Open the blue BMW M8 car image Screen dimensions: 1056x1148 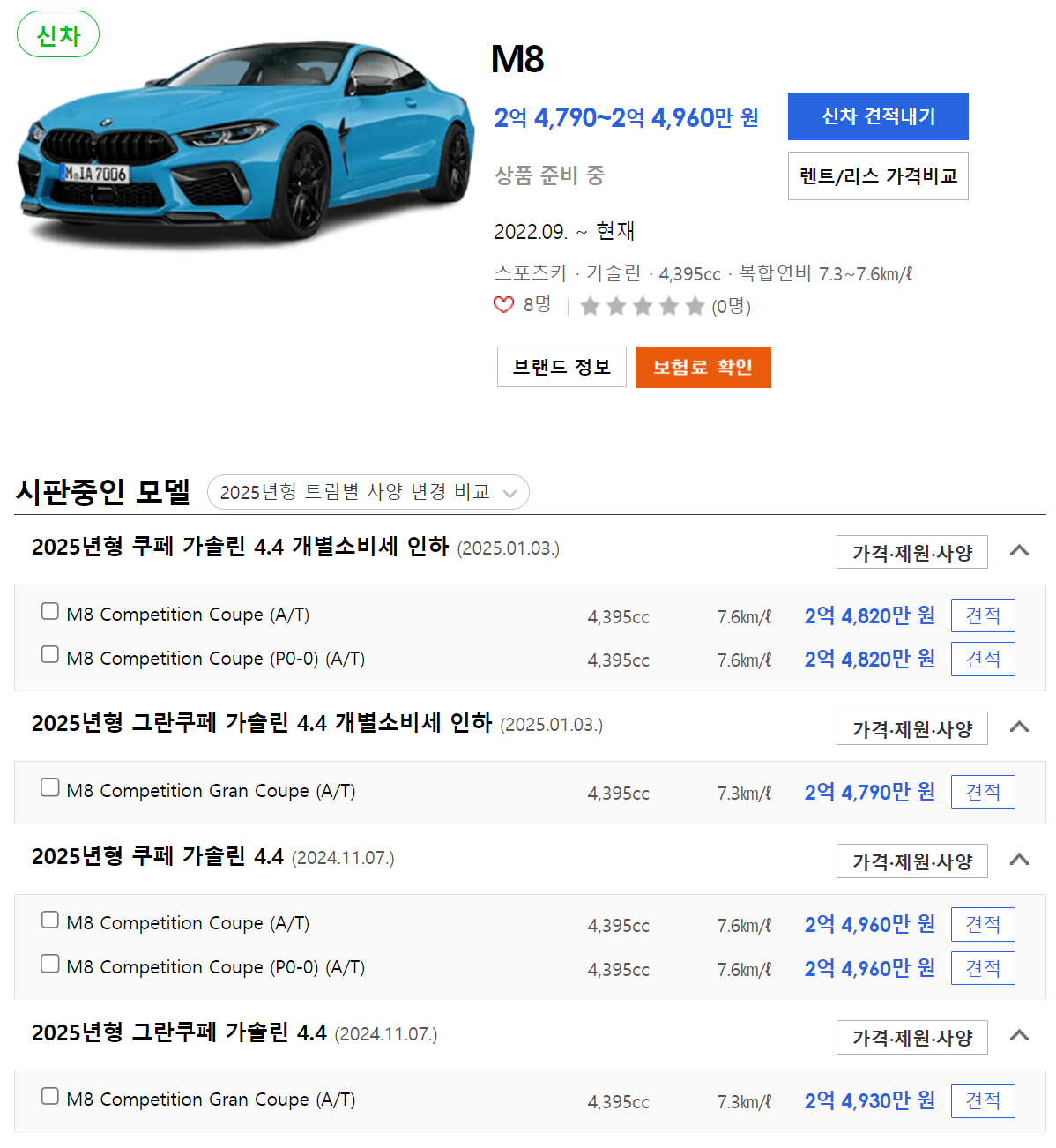coord(246,141)
